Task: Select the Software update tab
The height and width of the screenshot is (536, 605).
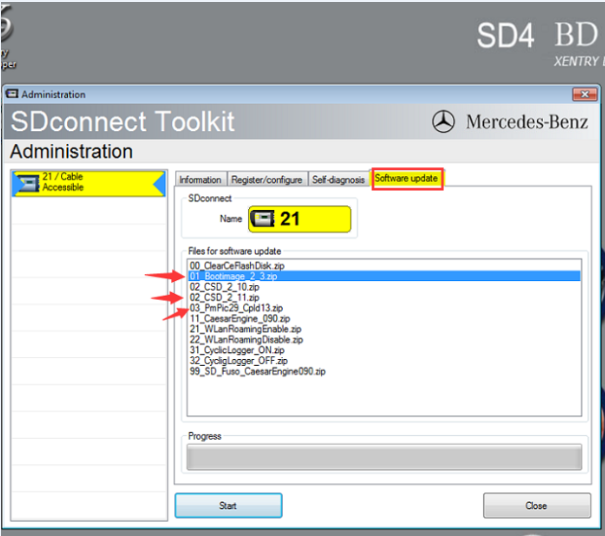Action: (406, 178)
